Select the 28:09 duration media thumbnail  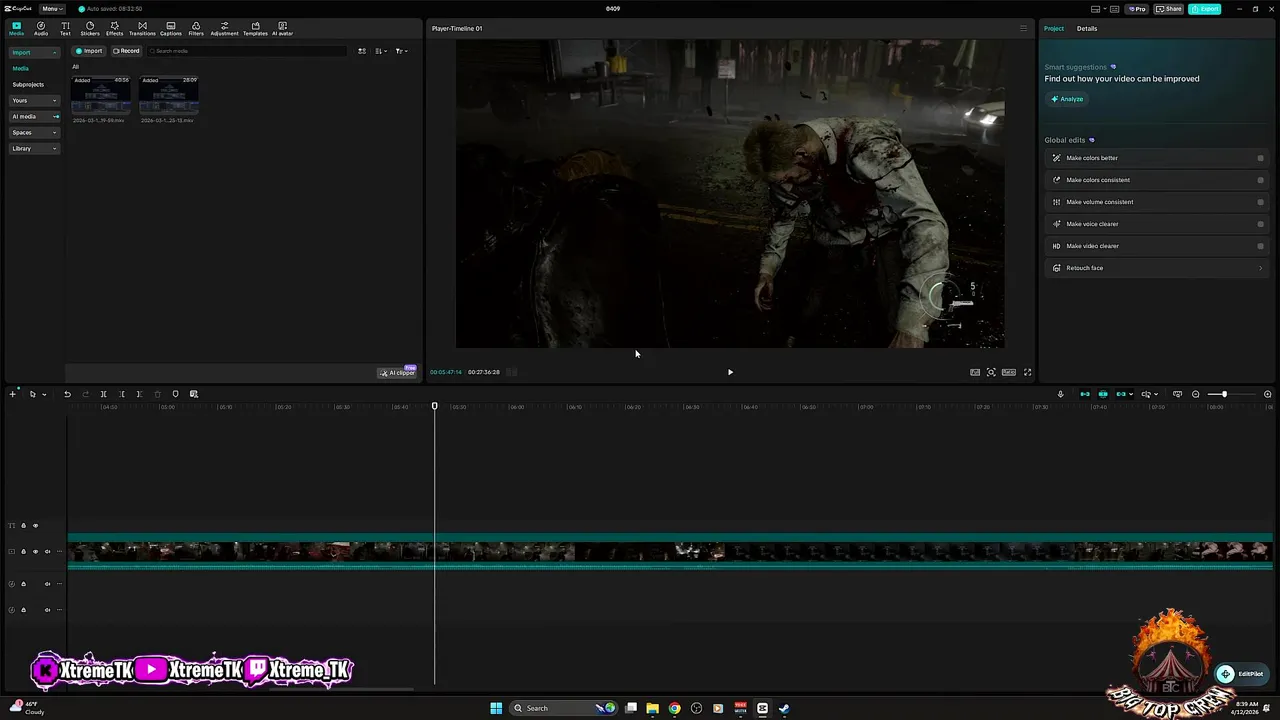[169, 95]
